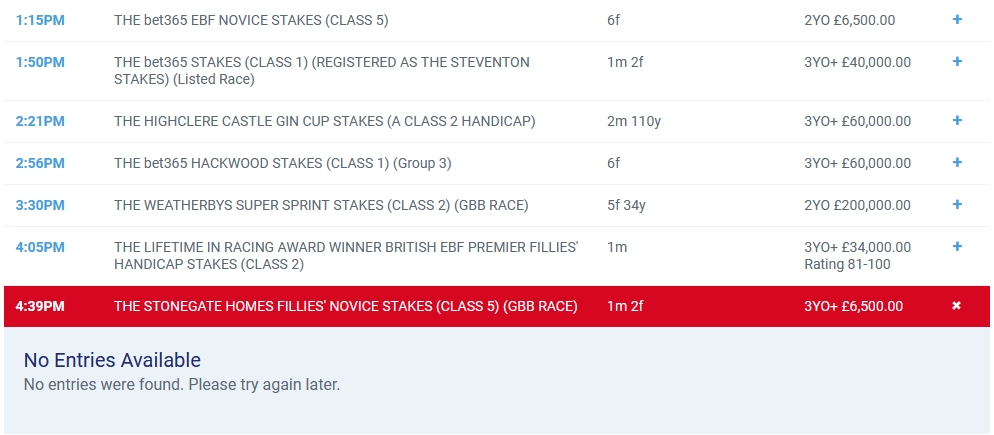This screenshot has width=994, height=435.
Task: Collapse the Stonegate Homes race with X icon
Action: (957, 306)
